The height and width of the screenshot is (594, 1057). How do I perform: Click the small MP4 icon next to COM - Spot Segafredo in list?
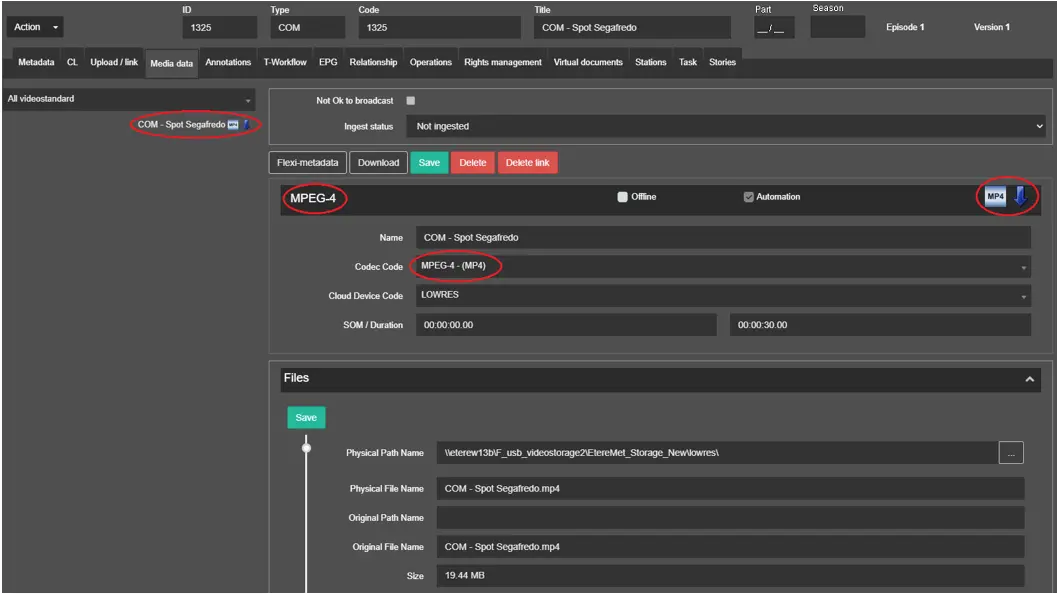tap(233, 125)
